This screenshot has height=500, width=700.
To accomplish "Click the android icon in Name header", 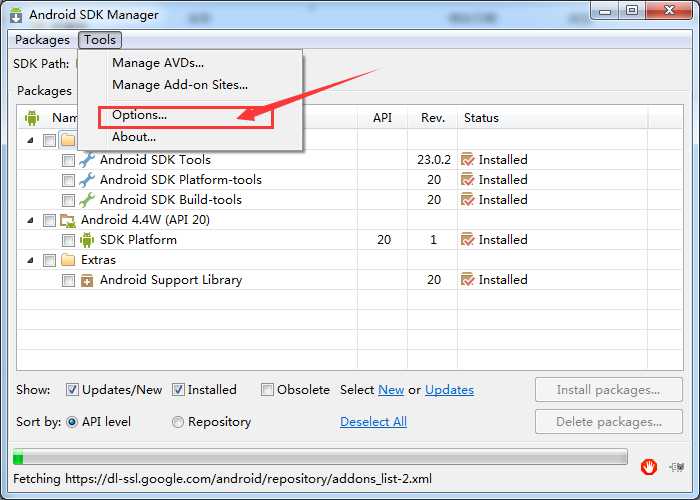I will 32,118.
